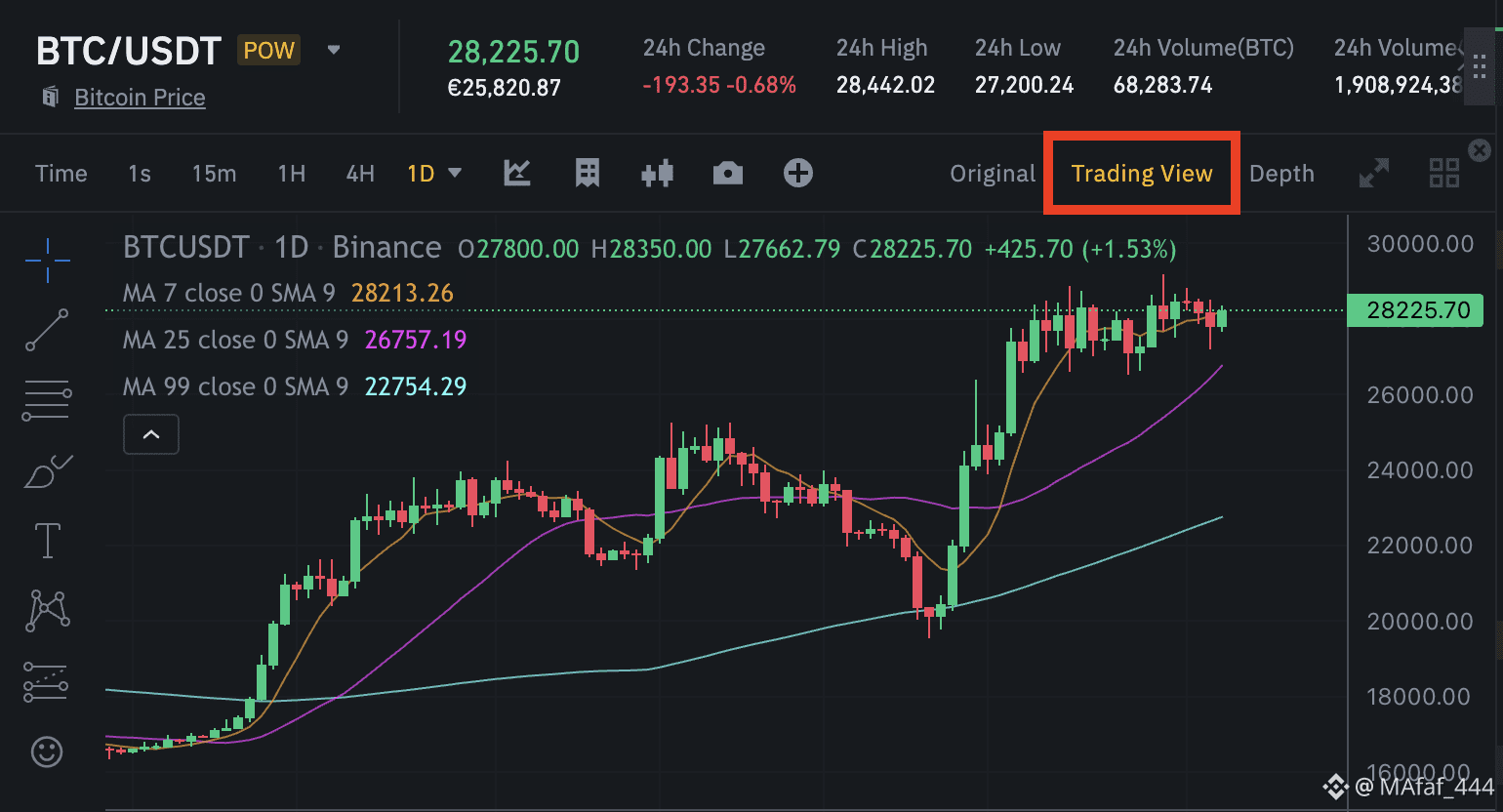This screenshot has height=812, width=1503.
Task: Expand the BTC/USDT pair dropdown arrow
Action: pyautogui.click(x=334, y=50)
